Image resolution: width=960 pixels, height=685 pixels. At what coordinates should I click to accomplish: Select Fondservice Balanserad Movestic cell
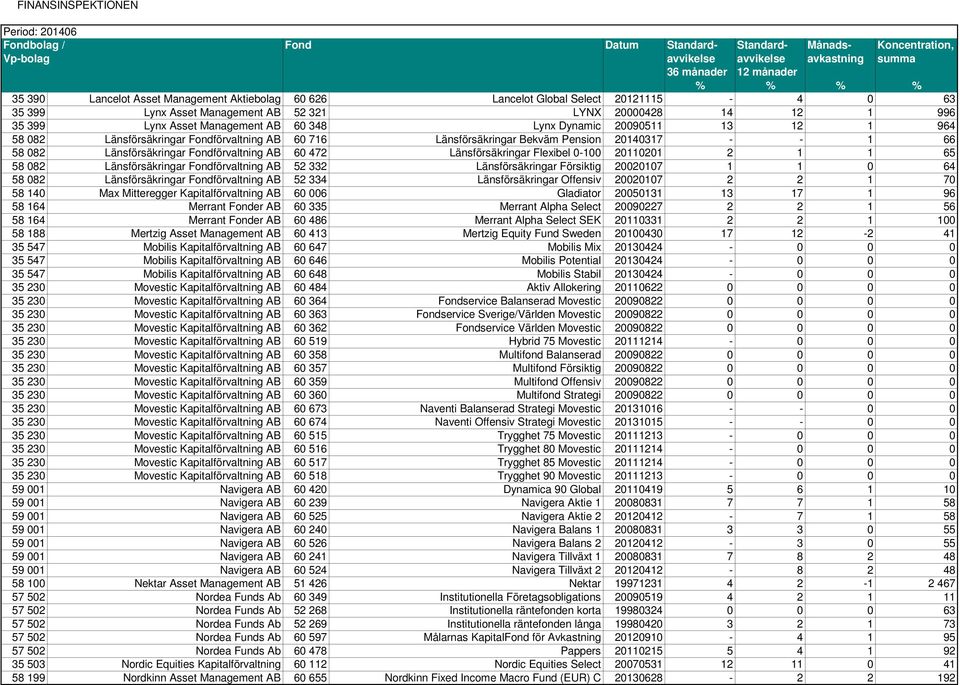coord(465,301)
